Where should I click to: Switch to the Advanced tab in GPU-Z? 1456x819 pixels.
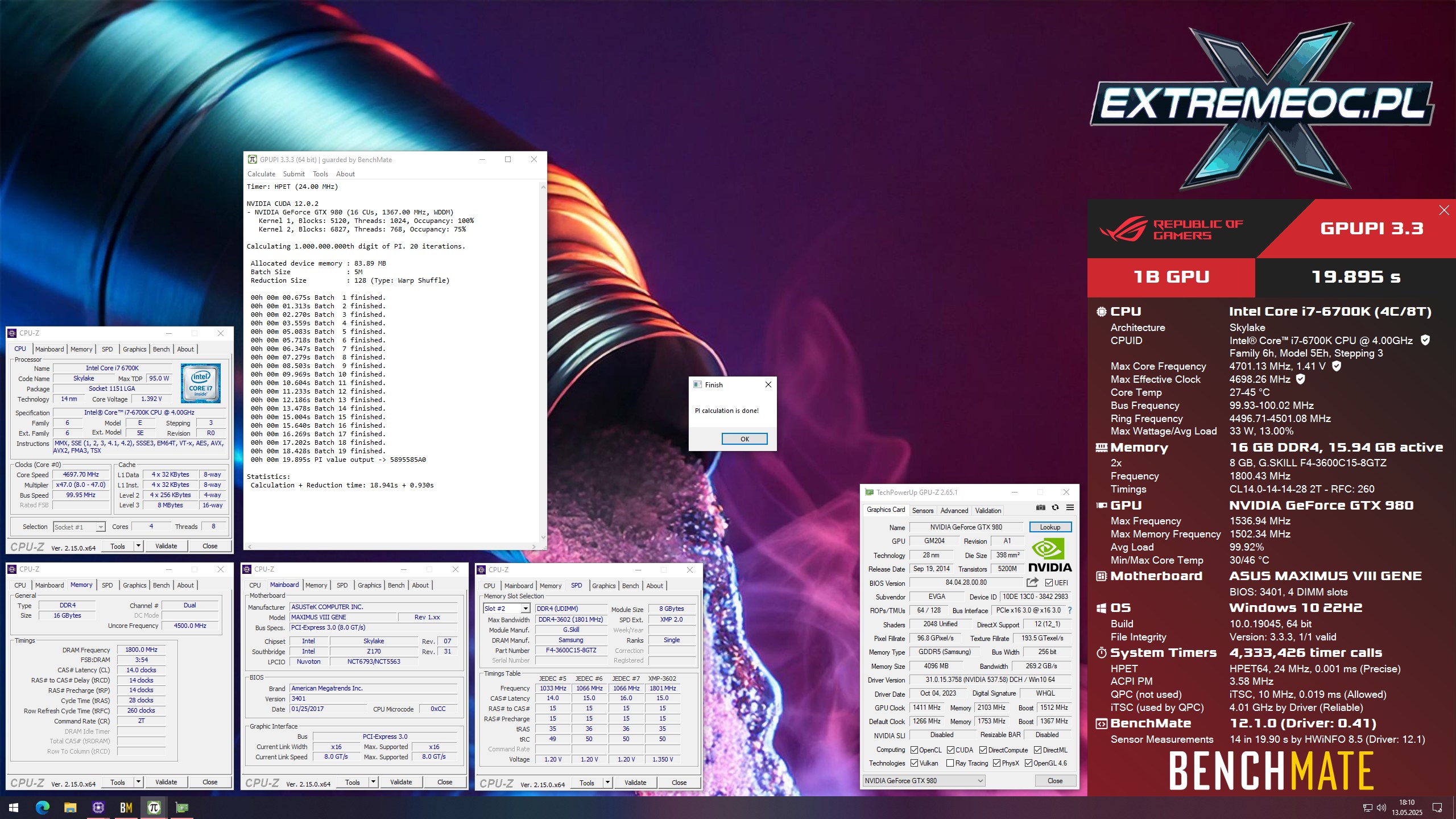pos(954,511)
